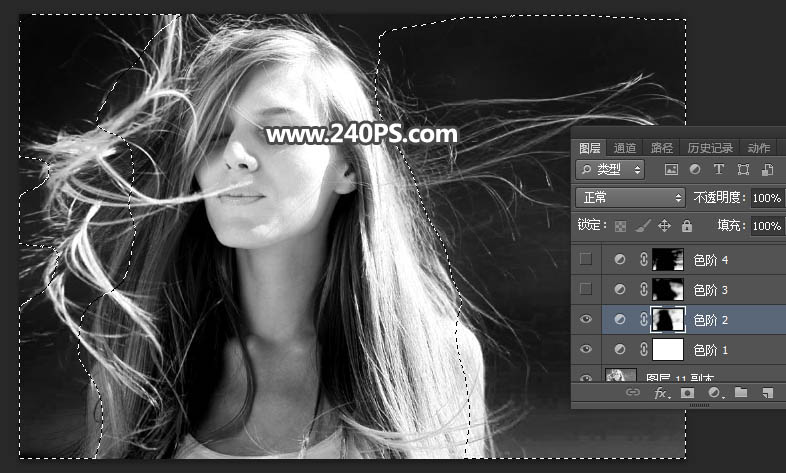The width and height of the screenshot is (786, 473).
Task: Hide the 色阶 2 layer eye
Action: point(585,319)
